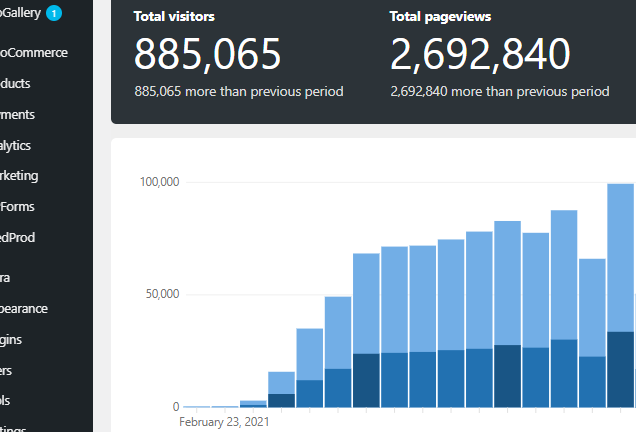Open the Tools menu item
Screen dimensions: 636x432
click(x=5, y=401)
